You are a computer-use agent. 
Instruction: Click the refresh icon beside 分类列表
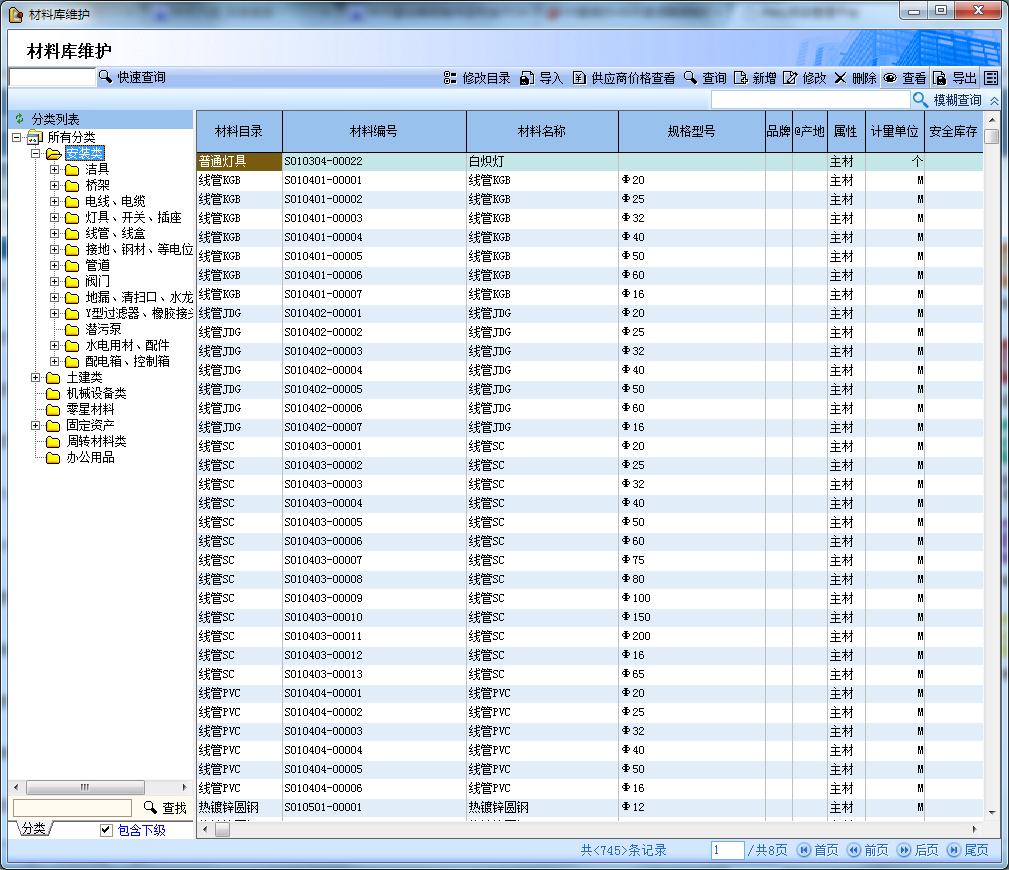(x=19, y=119)
